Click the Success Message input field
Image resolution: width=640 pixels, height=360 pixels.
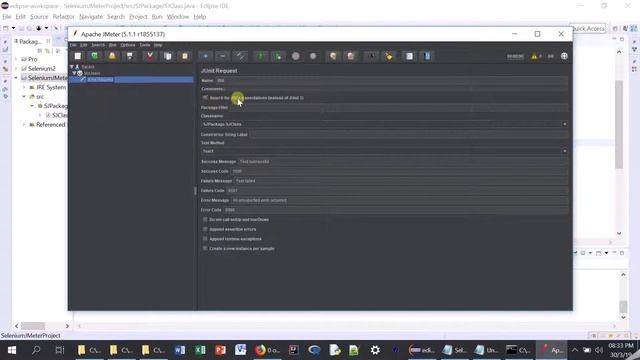click(403, 162)
